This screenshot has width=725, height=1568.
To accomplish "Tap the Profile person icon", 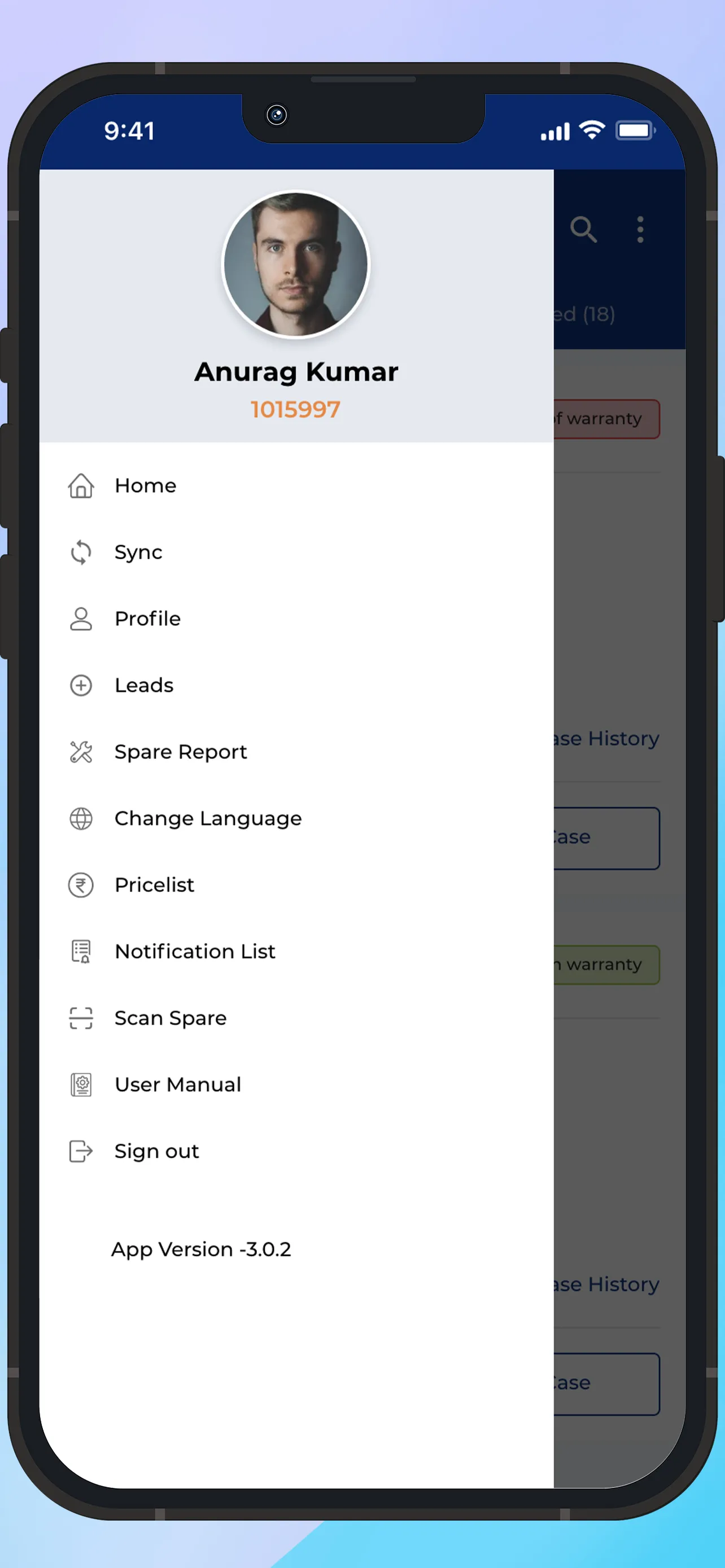I will tap(81, 619).
